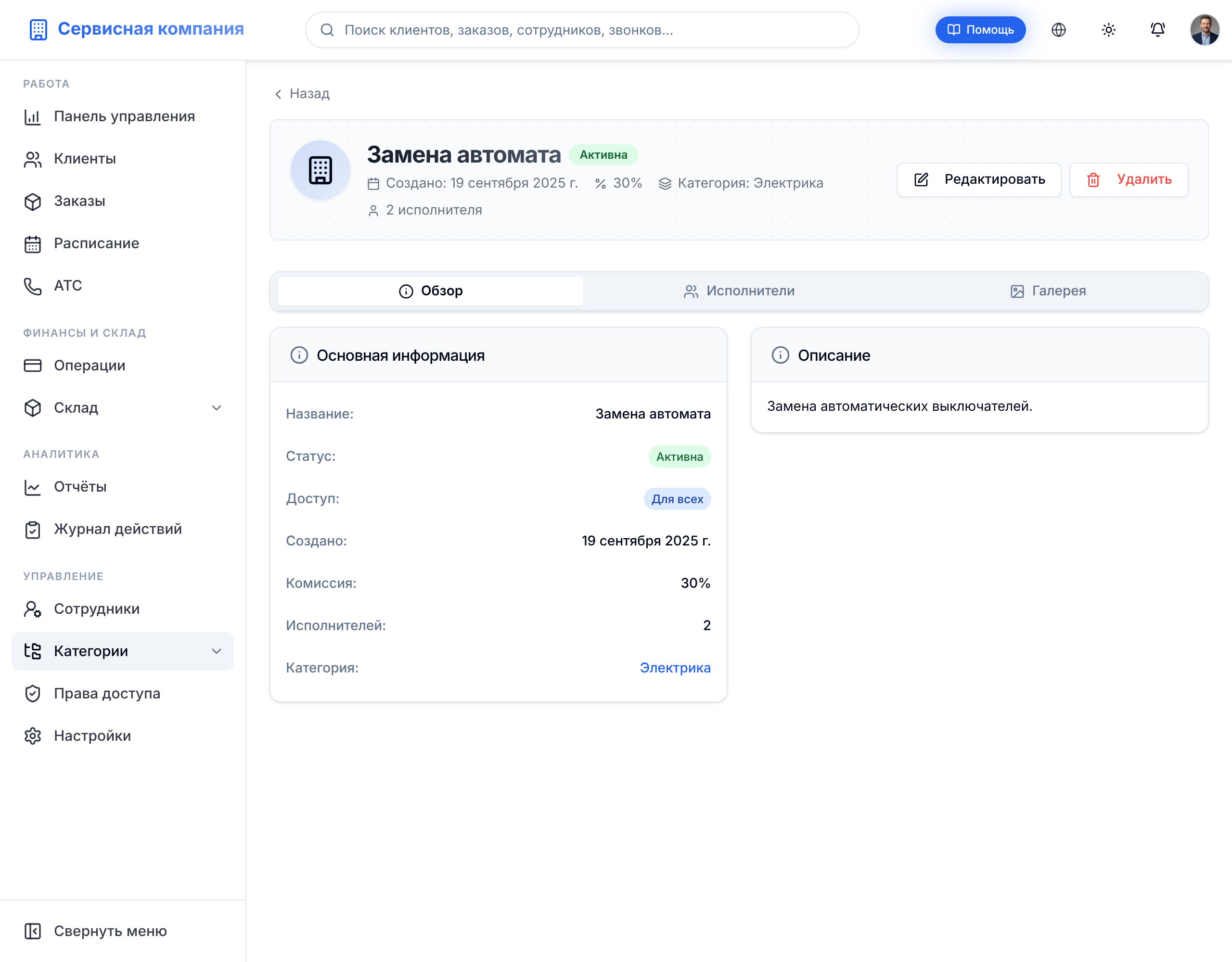The width and height of the screenshot is (1232, 962).
Task: Click the Настройки gear icon
Action: 33,736
